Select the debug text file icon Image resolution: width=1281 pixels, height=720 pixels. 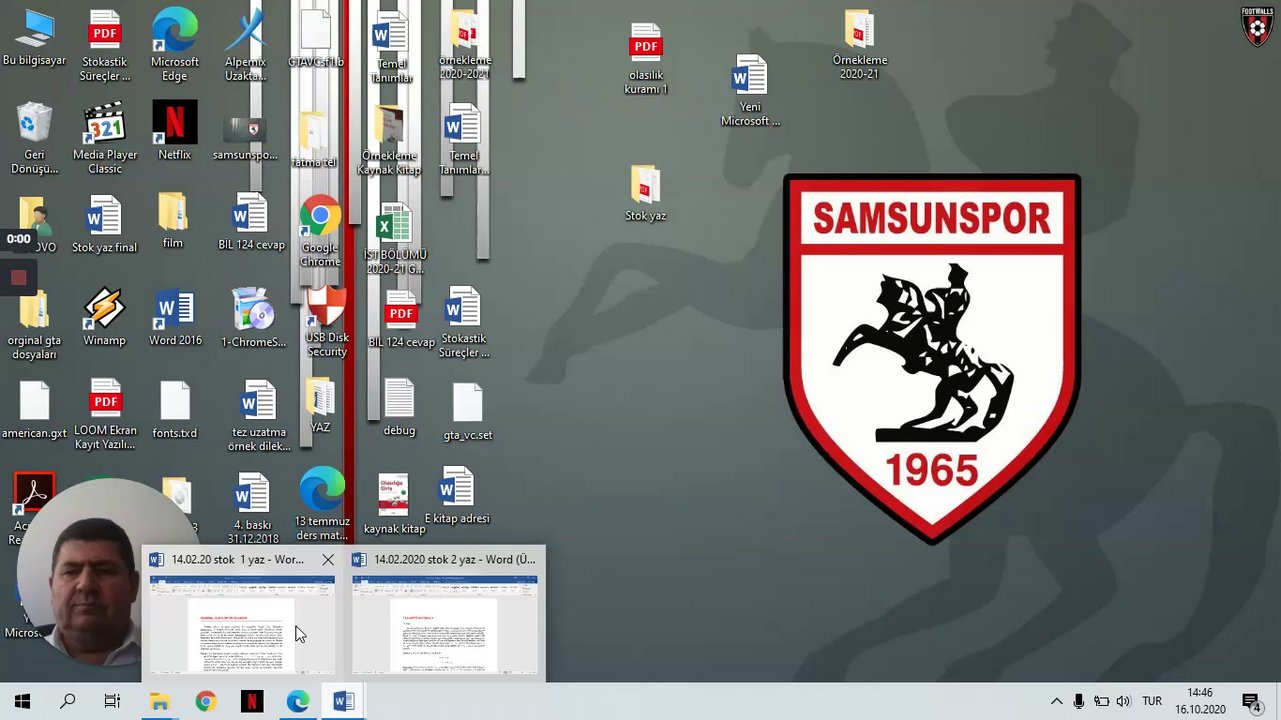coord(399,408)
